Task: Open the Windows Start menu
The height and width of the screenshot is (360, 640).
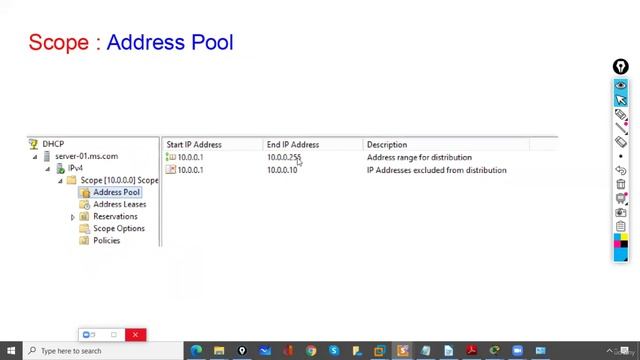Action: pos(11,351)
